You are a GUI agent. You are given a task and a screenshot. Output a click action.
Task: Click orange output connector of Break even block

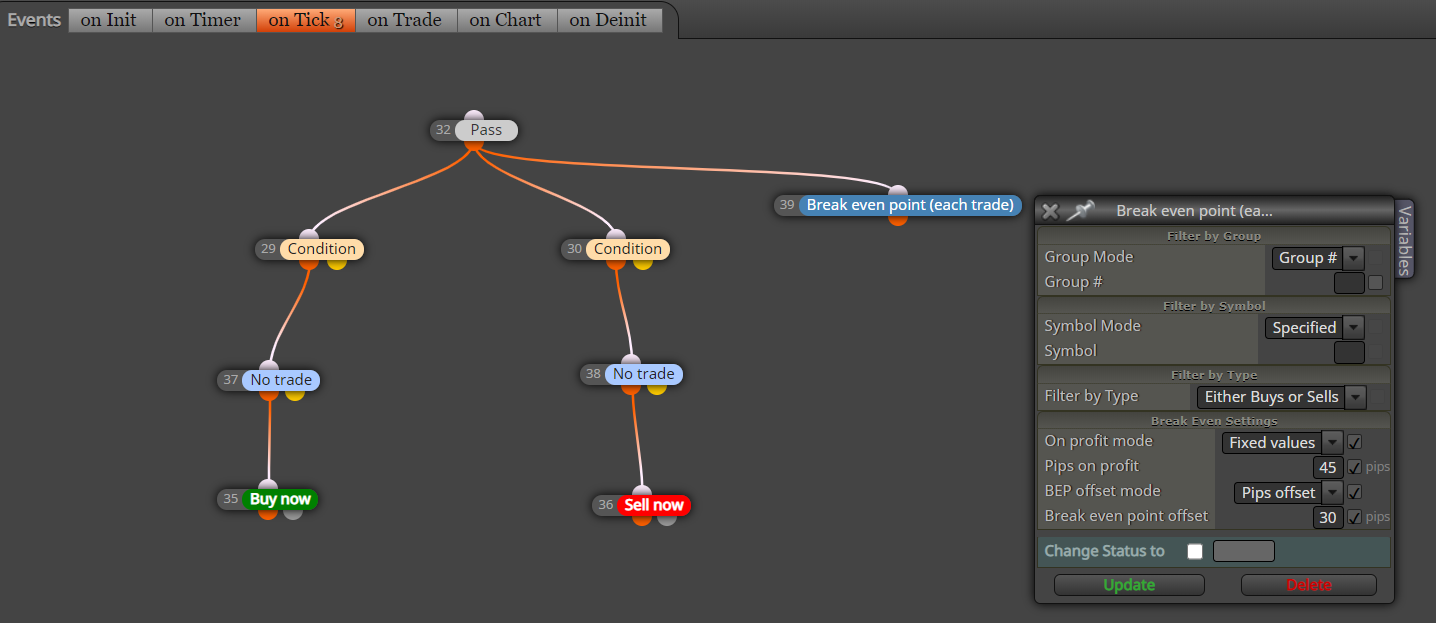pyautogui.click(x=898, y=219)
